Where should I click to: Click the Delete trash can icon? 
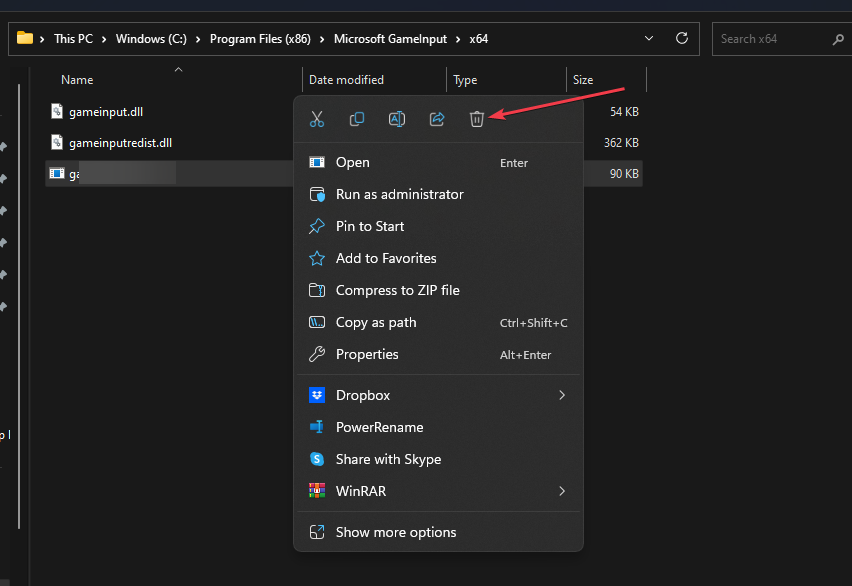(477, 119)
